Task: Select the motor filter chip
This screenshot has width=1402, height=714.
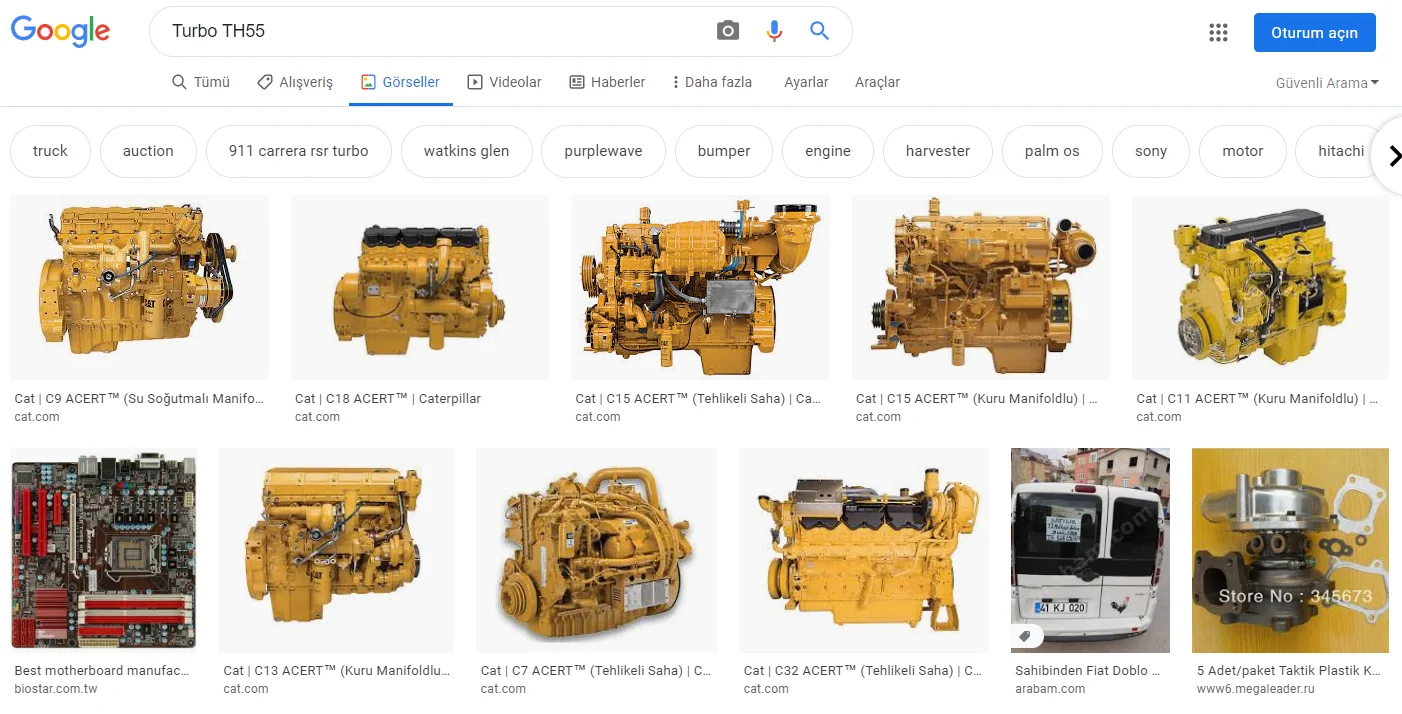Action: coord(1243,151)
